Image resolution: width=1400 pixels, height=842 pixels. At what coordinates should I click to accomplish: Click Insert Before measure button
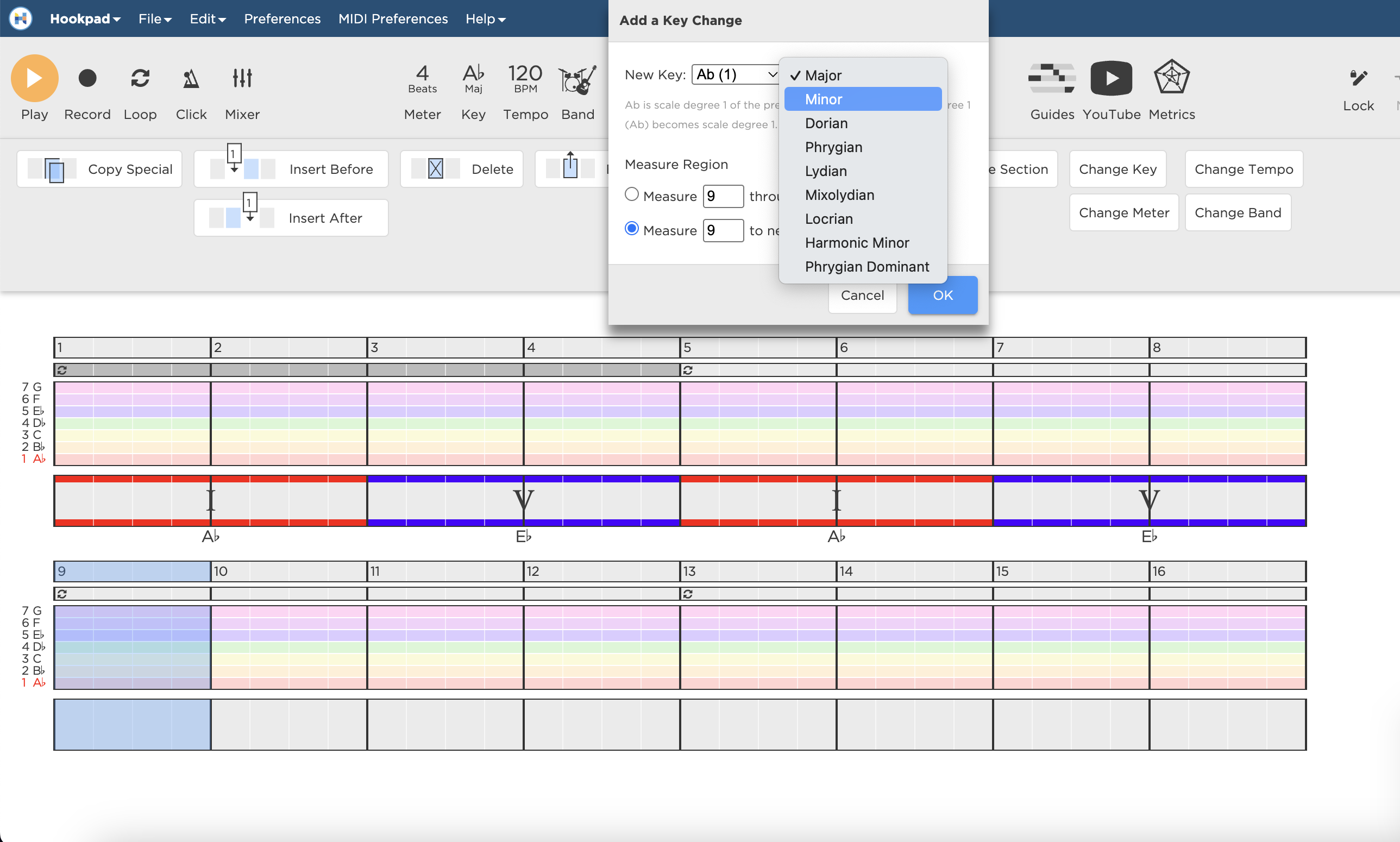291,169
